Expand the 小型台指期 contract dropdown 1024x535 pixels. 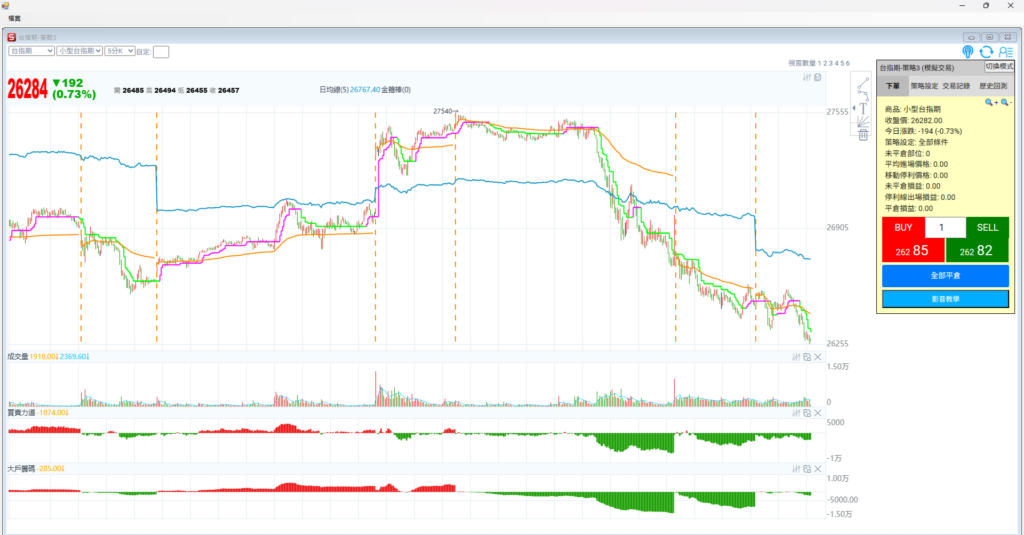[79, 50]
